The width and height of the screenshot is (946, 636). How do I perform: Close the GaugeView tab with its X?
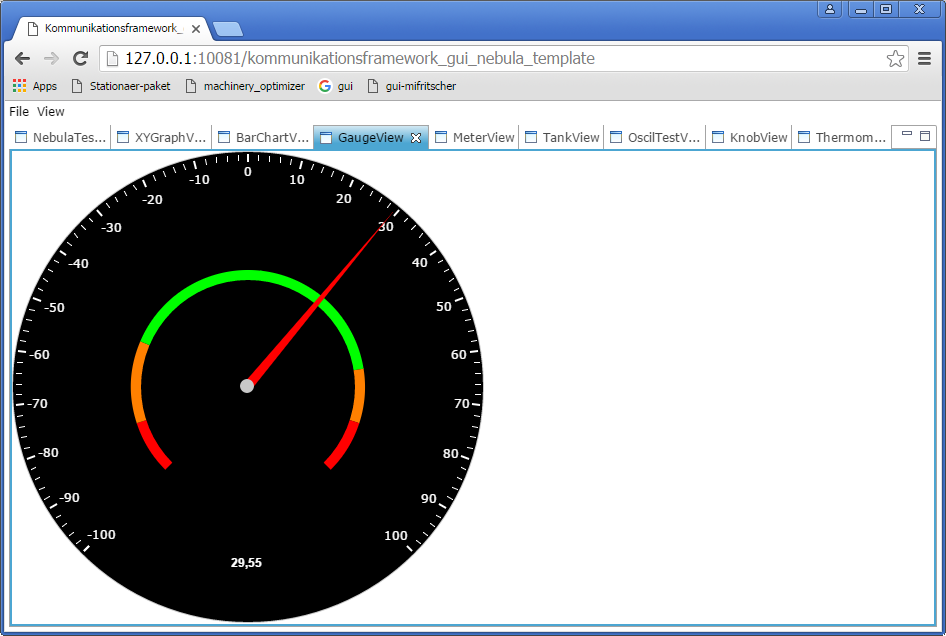click(x=416, y=138)
